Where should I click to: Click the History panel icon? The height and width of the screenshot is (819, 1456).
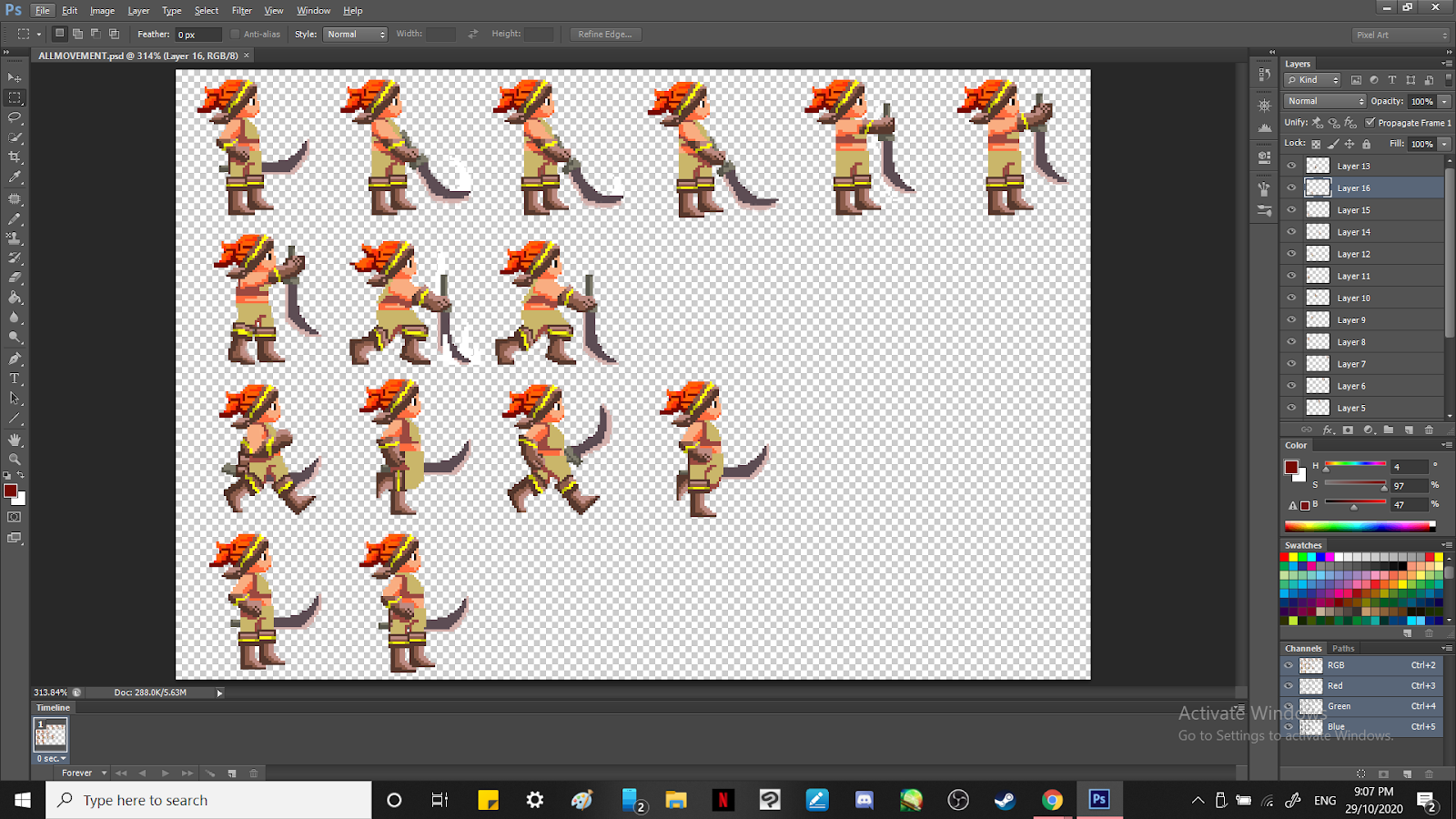coord(1264,76)
